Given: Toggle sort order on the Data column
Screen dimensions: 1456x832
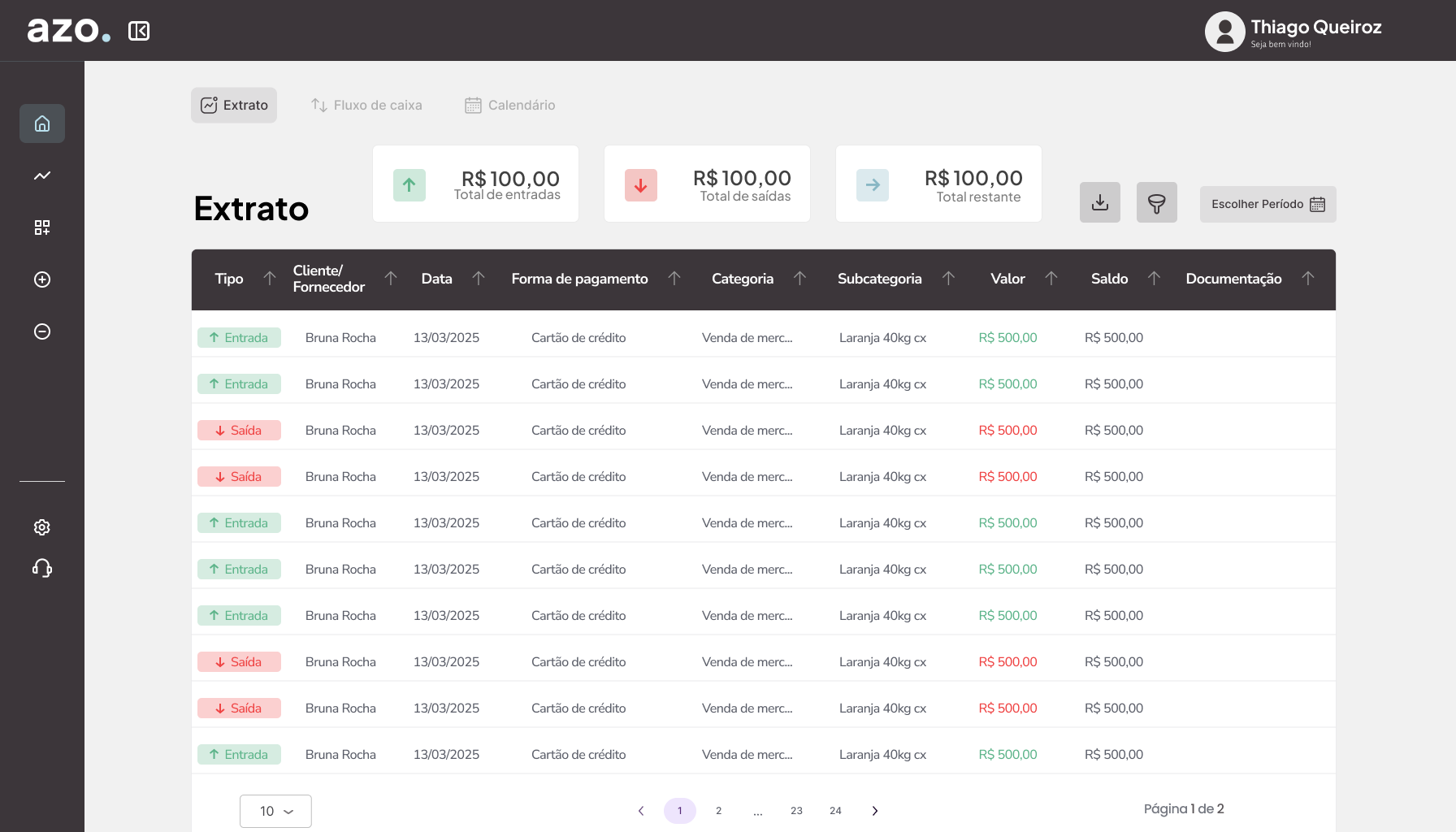Looking at the screenshot, I should point(479,279).
